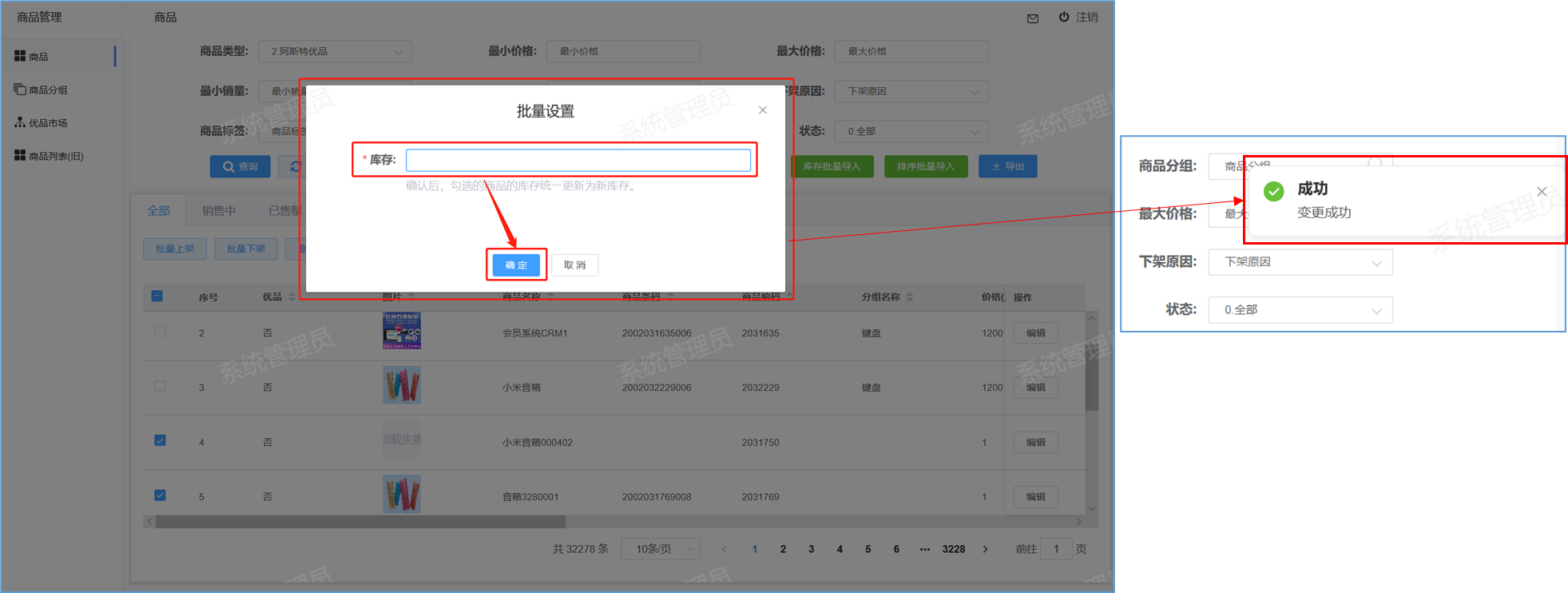Go to page 3 in pagination
The width and height of the screenshot is (1568, 593).
pyautogui.click(x=812, y=549)
